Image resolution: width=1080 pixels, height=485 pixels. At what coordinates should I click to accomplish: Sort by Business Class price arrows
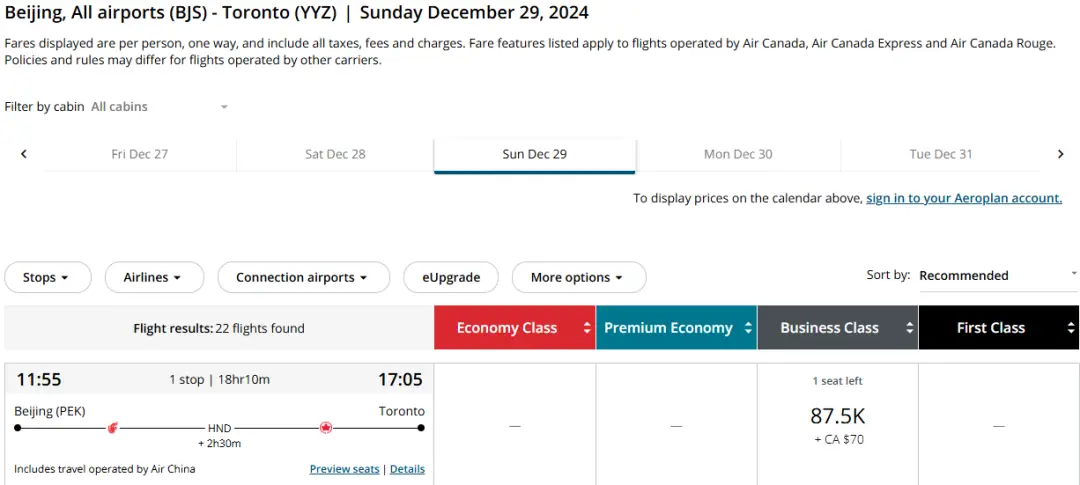click(x=909, y=328)
